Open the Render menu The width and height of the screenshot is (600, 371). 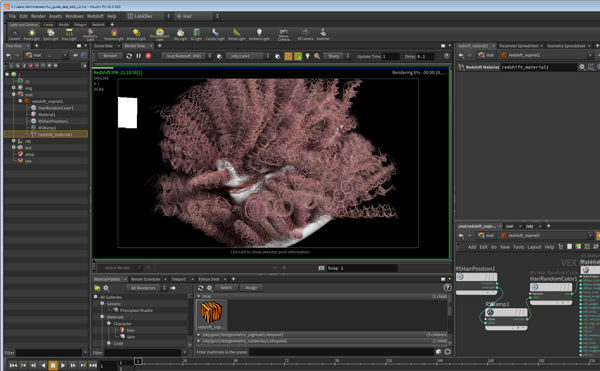click(38, 16)
